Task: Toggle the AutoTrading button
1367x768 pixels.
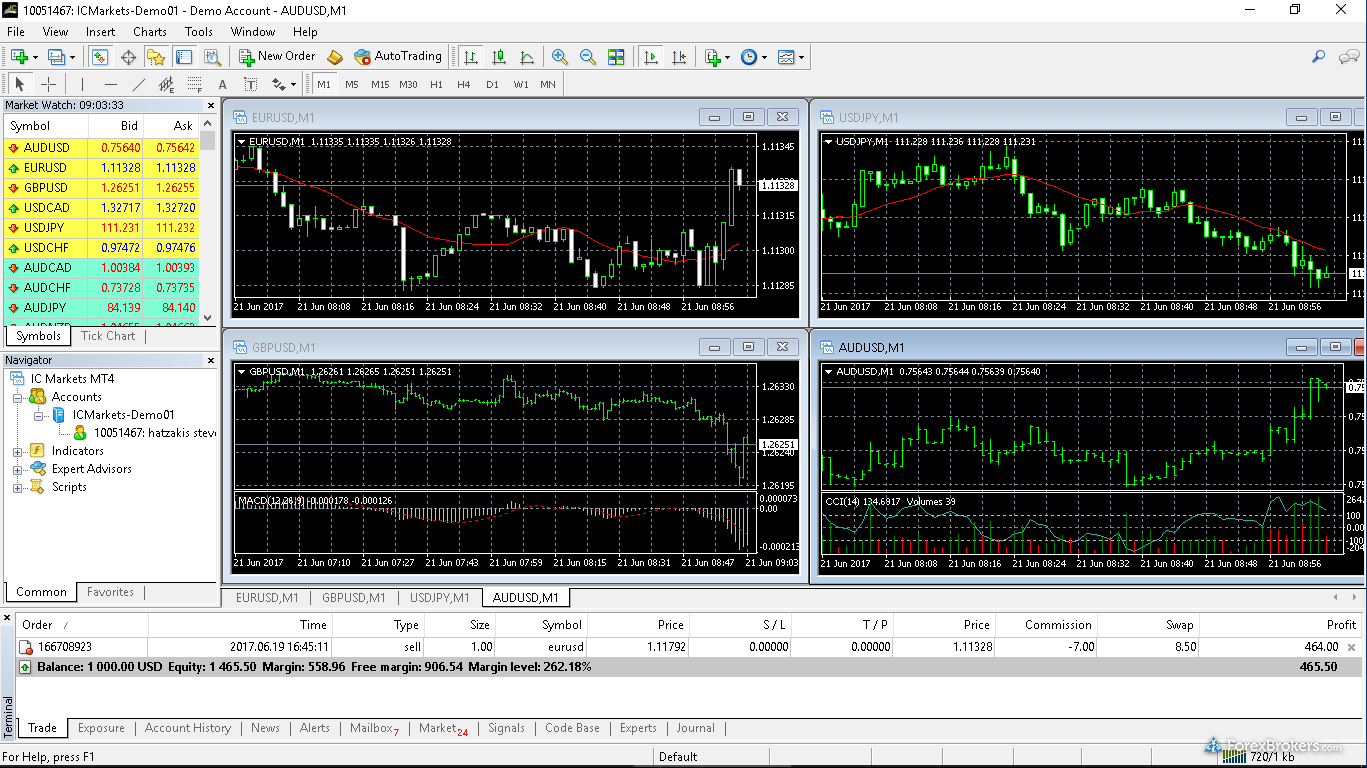Action: 398,57
